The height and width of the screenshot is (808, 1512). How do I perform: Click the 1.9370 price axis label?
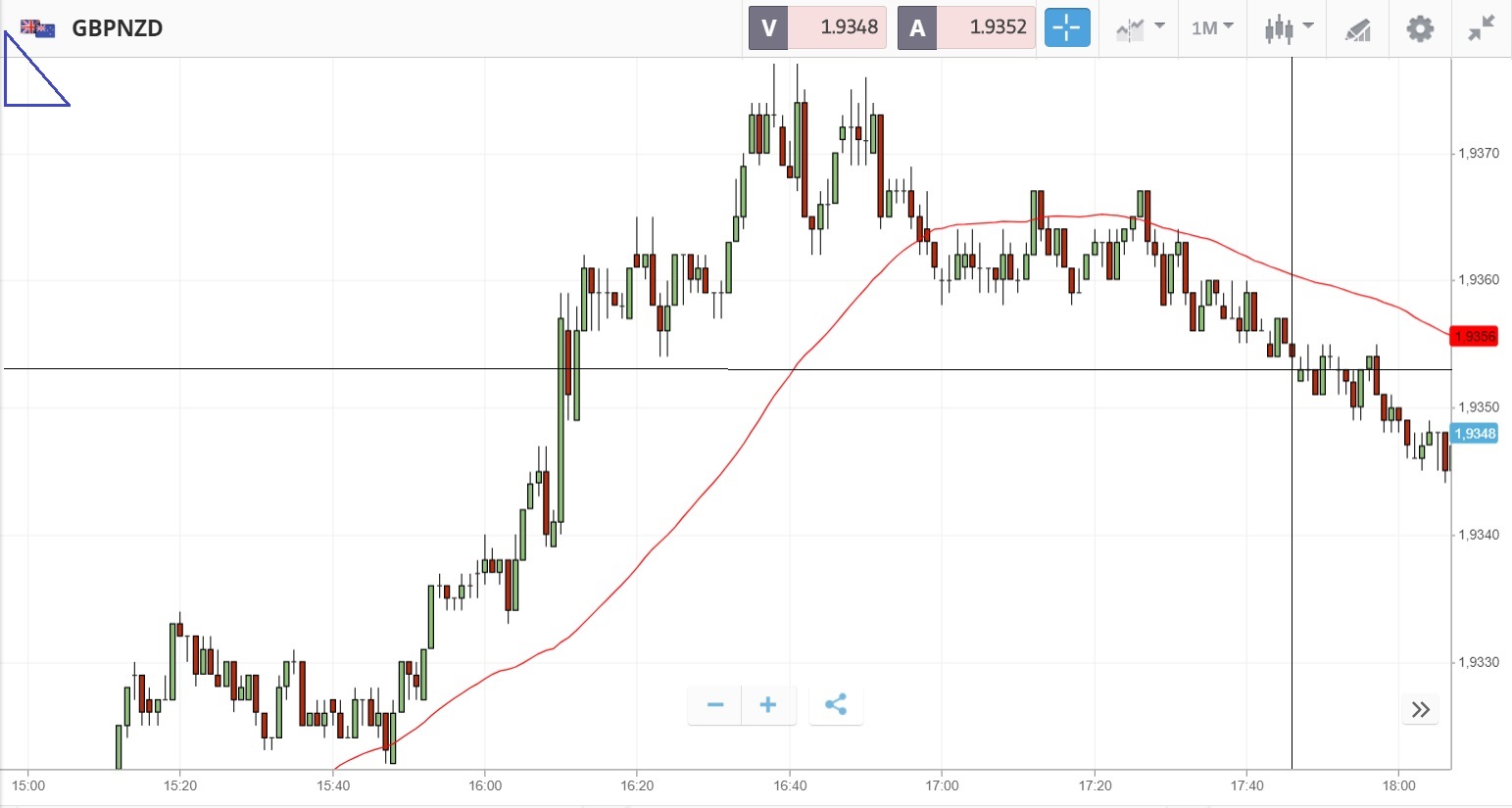pyautogui.click(x=1479, y=154)
